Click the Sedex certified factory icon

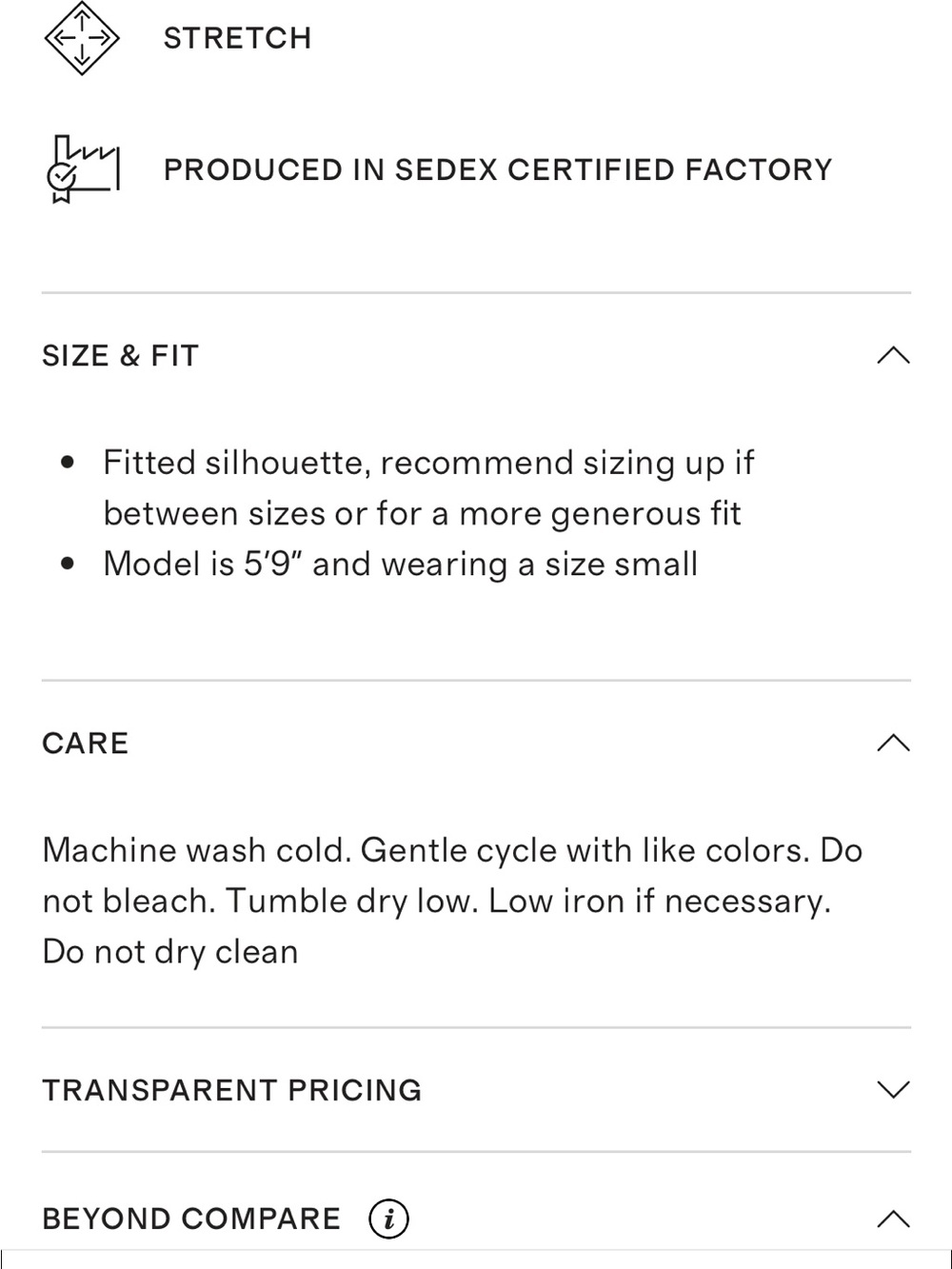point(83,169)
